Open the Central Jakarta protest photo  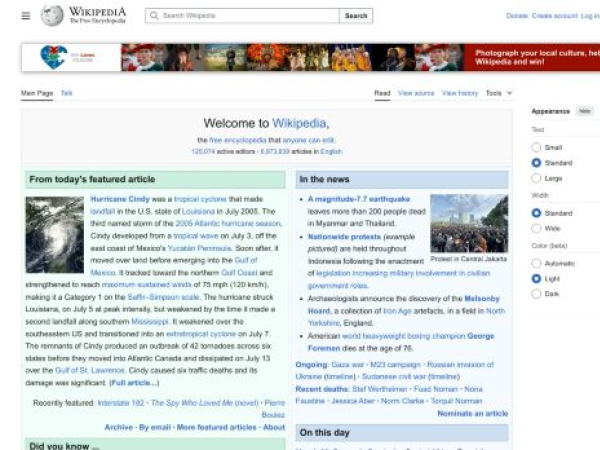(469, 223)
